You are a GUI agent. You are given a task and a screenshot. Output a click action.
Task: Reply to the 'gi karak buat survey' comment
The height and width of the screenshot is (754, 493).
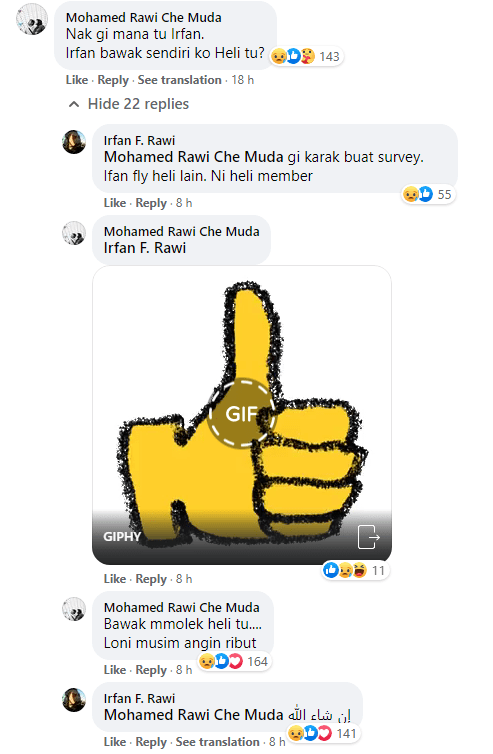pyautogui.click(x=151, y=203)
